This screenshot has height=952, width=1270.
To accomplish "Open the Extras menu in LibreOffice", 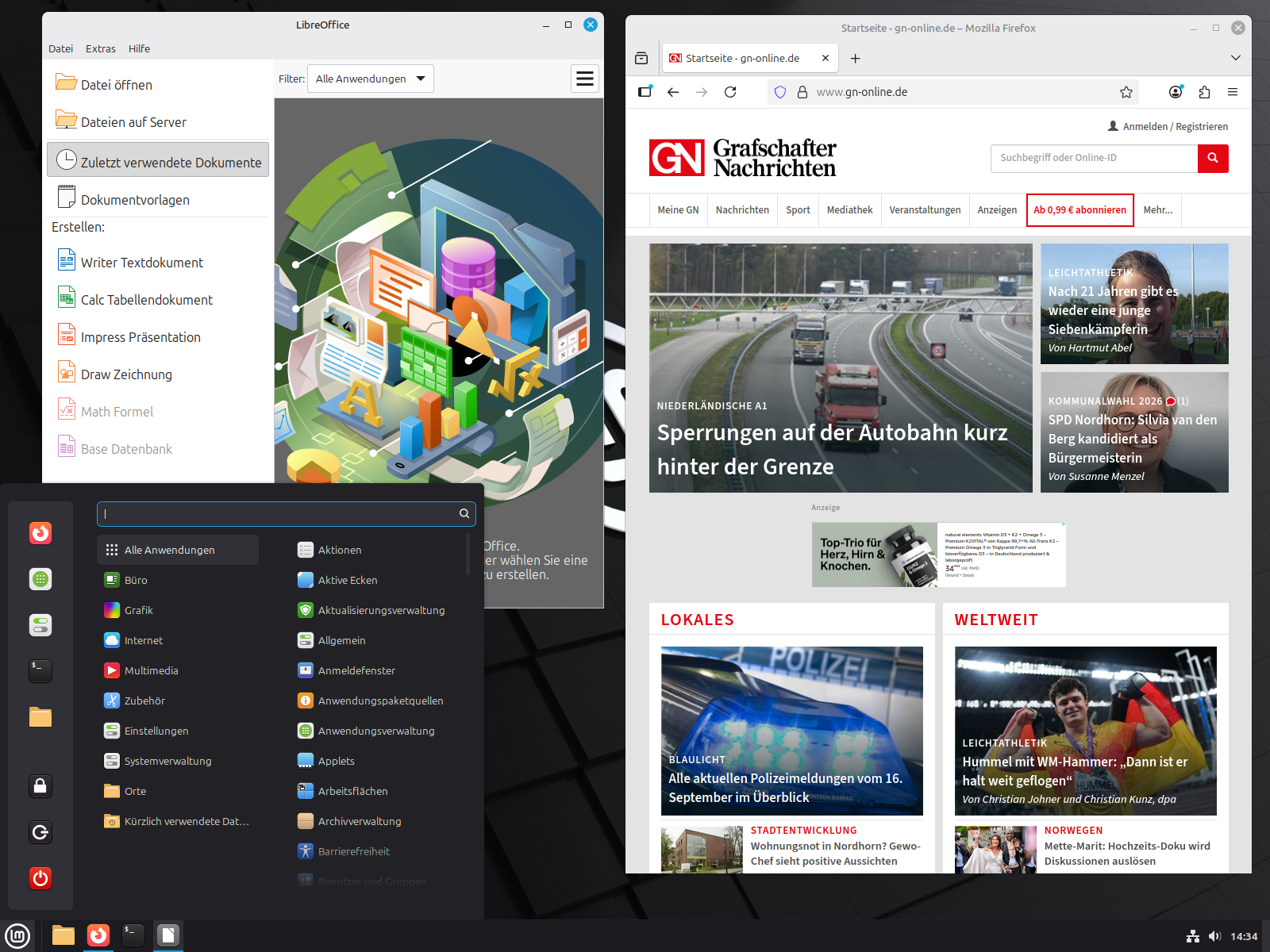I will click(101, 48).
